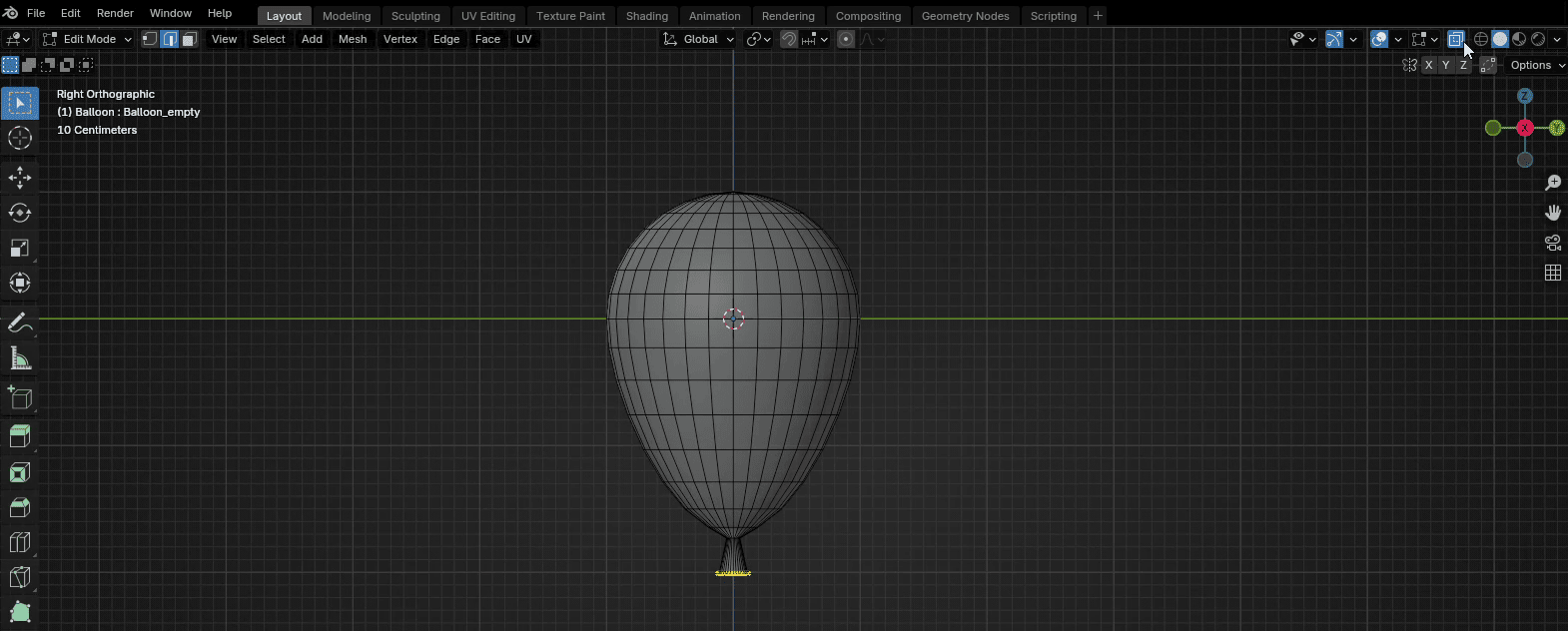1568x631 pixels.
Task: Activate the Loop Cut tool
Action: pos(20,542)
